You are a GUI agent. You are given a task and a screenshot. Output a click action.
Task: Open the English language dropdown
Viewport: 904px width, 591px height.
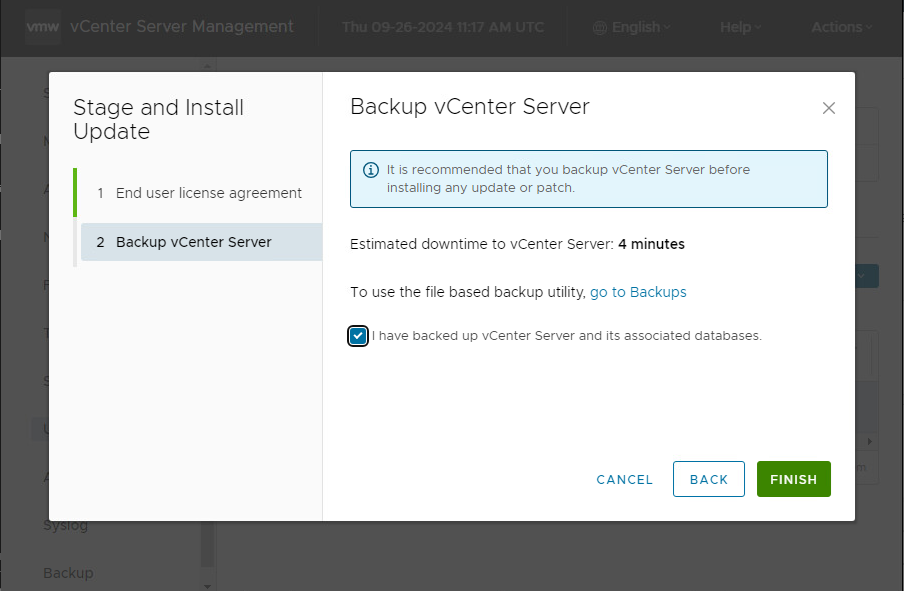(632, 27)
